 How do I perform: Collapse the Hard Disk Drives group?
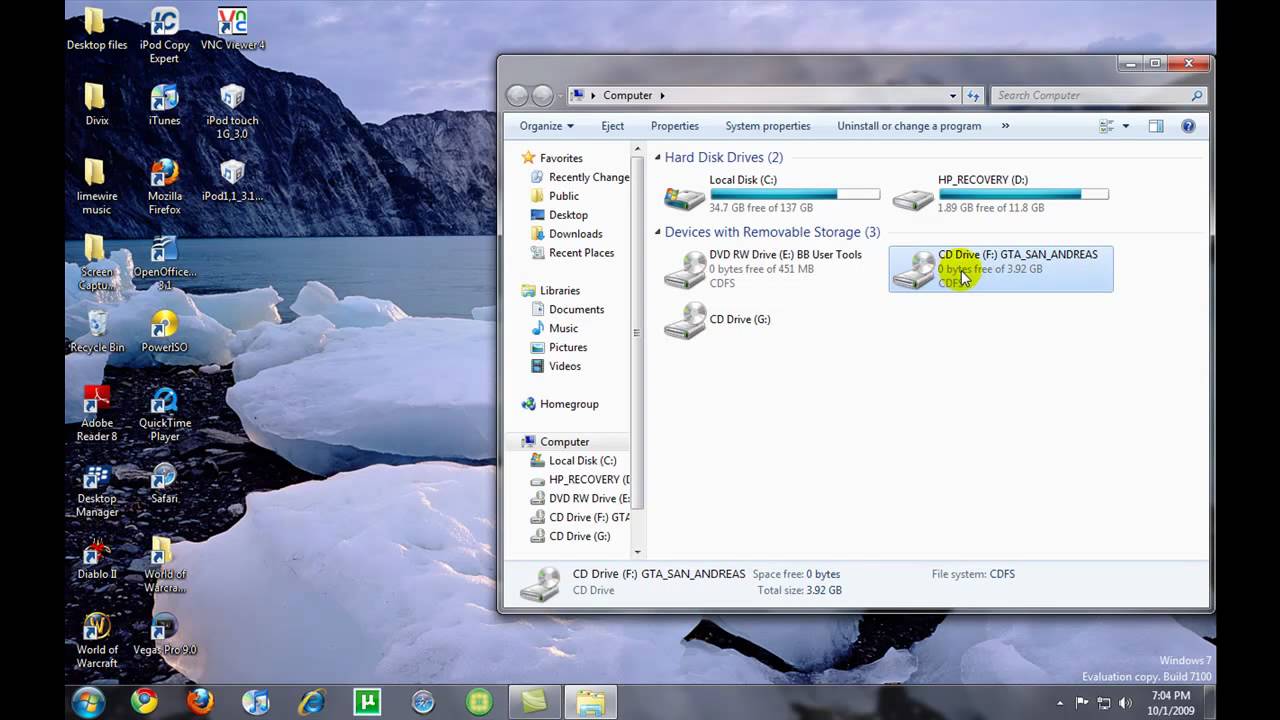[658, 158]
